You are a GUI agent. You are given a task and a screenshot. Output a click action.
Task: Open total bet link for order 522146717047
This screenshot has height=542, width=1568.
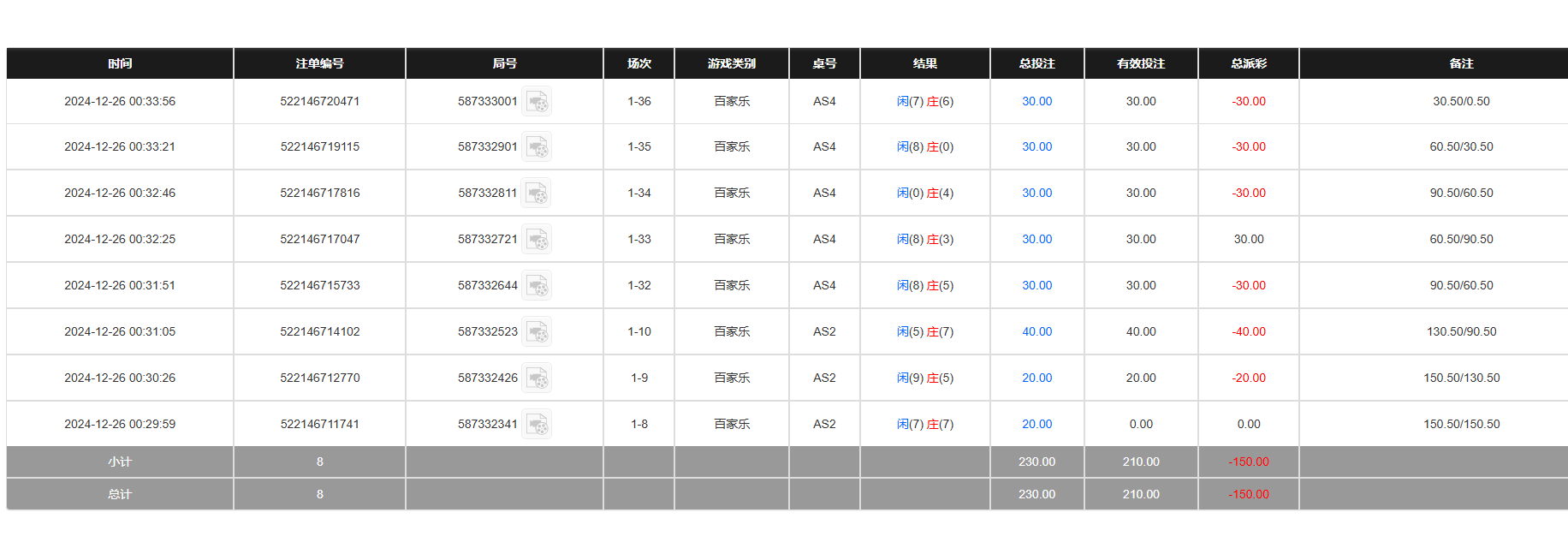click(x=1036, y=239)
